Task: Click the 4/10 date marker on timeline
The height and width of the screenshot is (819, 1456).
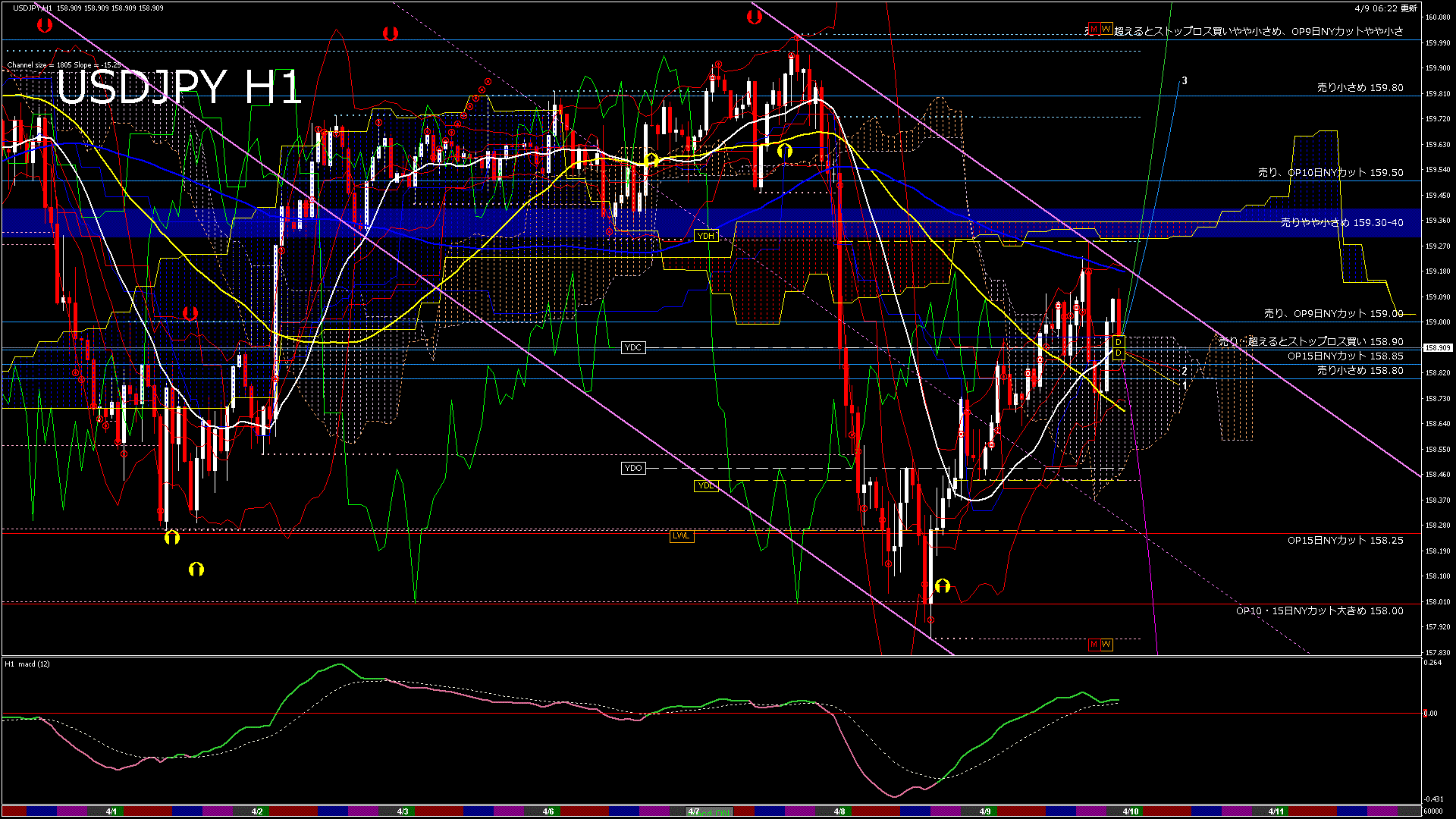Action: click(x=1131, y=811)
